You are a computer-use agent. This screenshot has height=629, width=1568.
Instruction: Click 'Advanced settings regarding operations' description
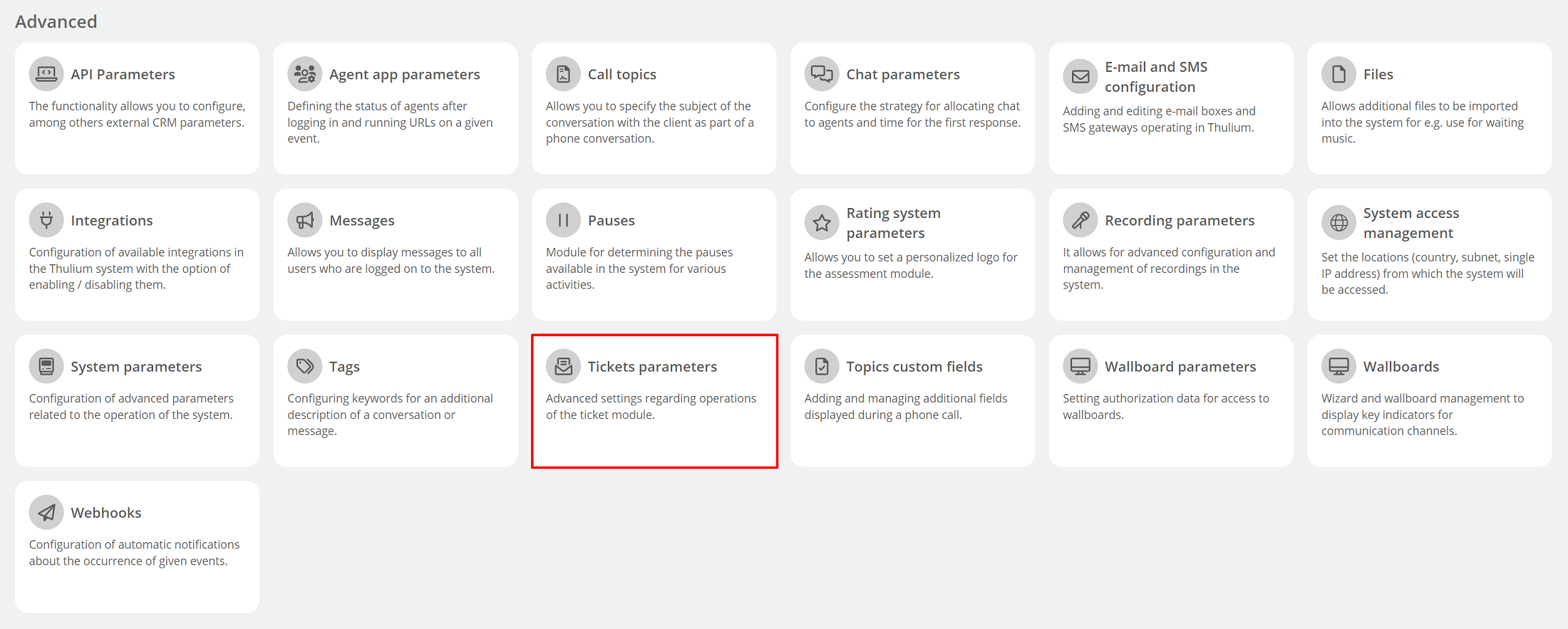coord(651,406)
